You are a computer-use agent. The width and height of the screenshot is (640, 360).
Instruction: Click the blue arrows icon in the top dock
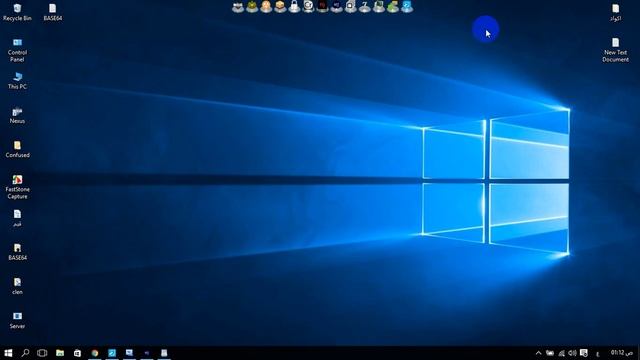(407, 7)
